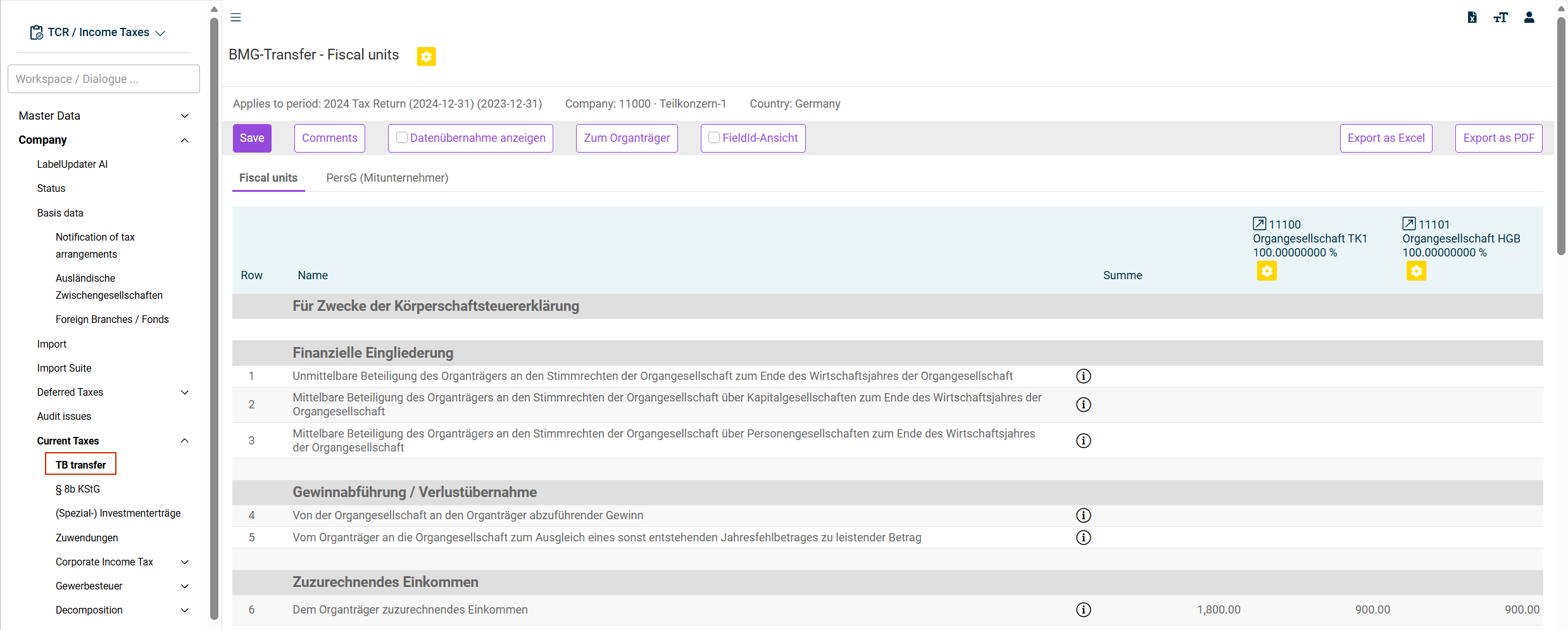Screen dimensions: 1568x630
Task: Click the hamburger menu icon
Action: point(235,17)
